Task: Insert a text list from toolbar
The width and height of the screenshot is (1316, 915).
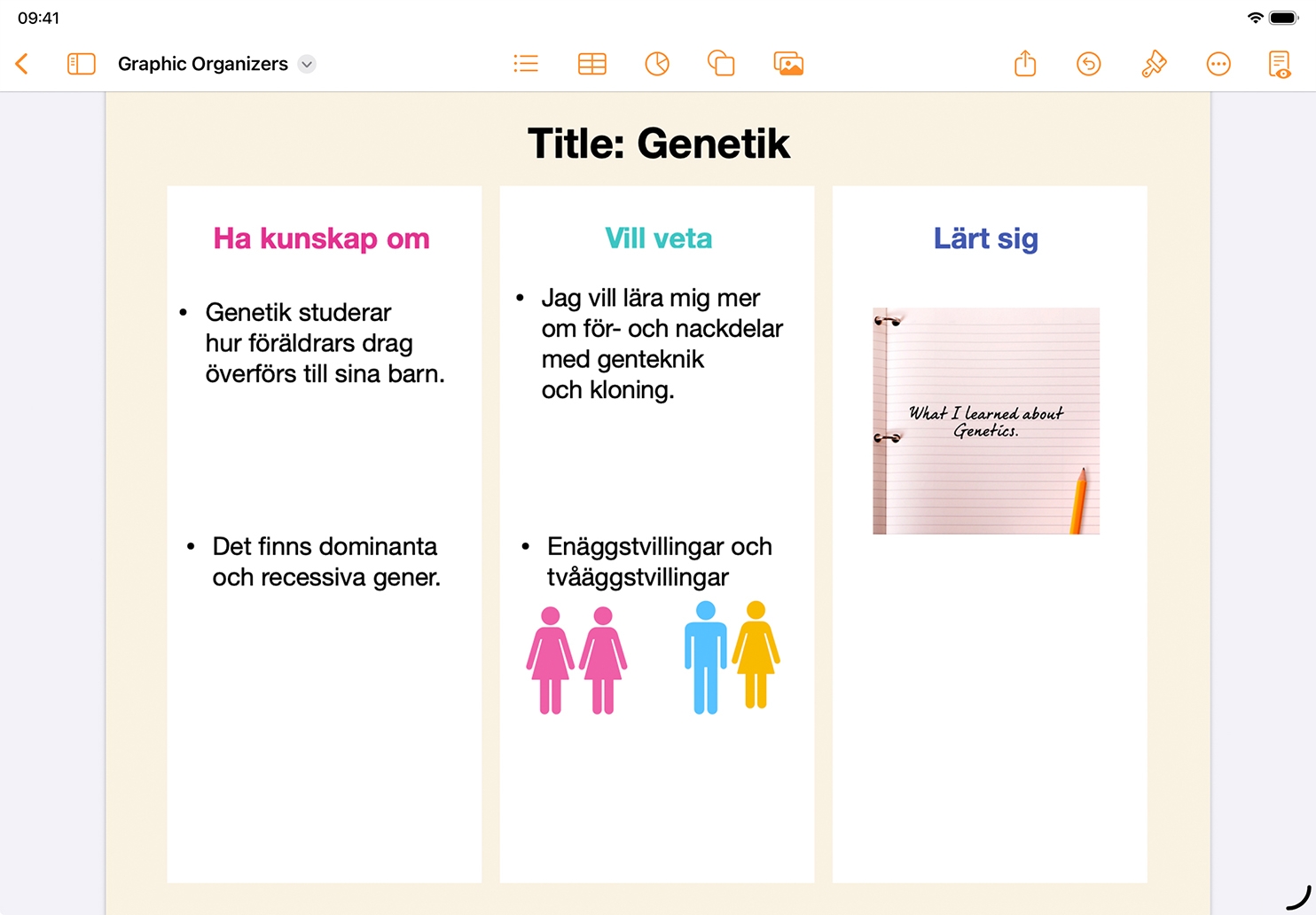Action: 526,64
